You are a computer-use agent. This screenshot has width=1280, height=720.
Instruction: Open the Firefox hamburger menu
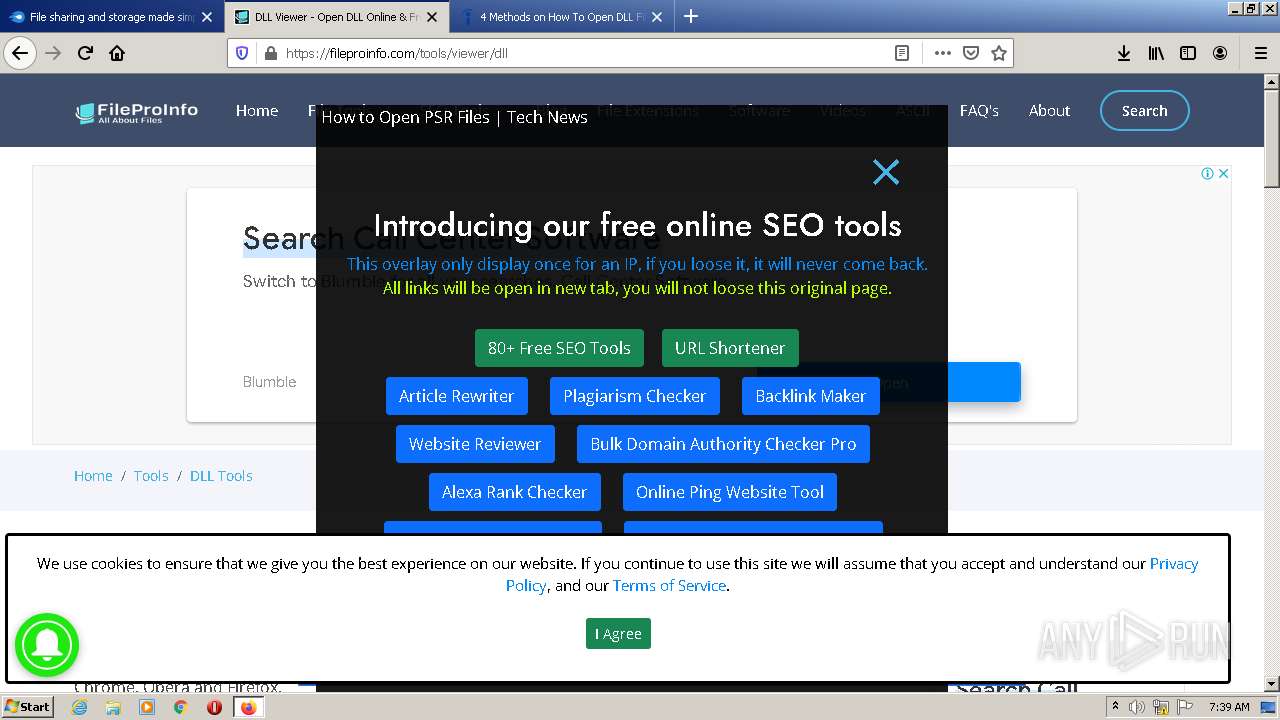click(1260, 53)
